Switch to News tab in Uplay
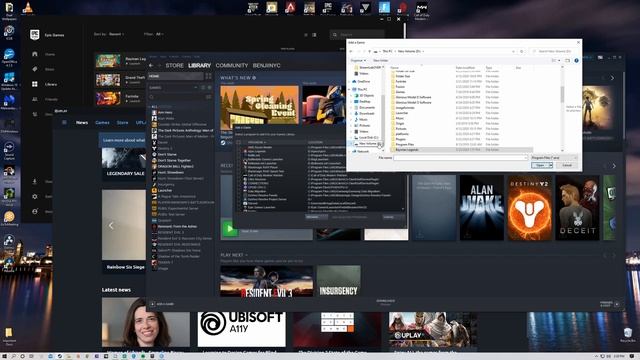 pos(82,122)
